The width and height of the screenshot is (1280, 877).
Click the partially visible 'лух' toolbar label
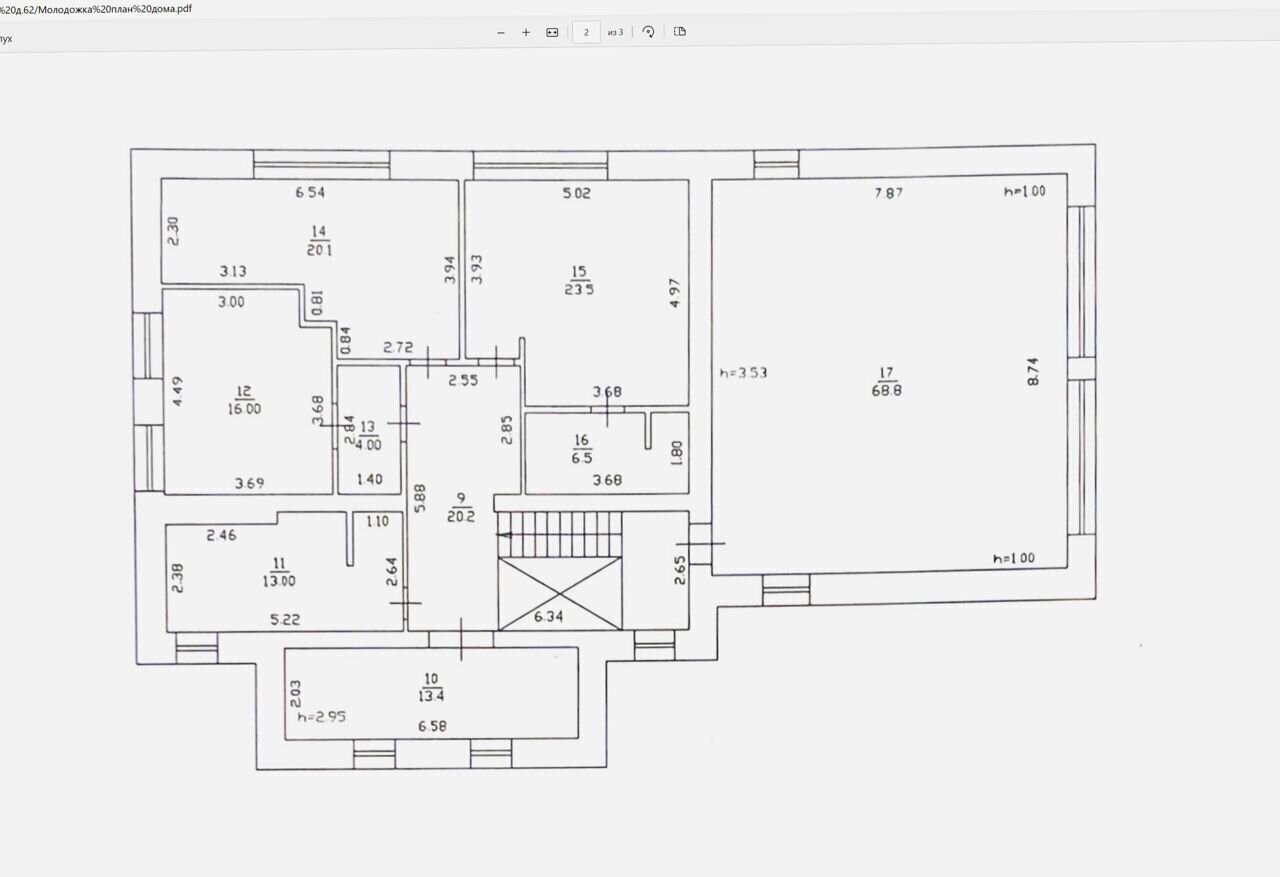click(6, 38)
